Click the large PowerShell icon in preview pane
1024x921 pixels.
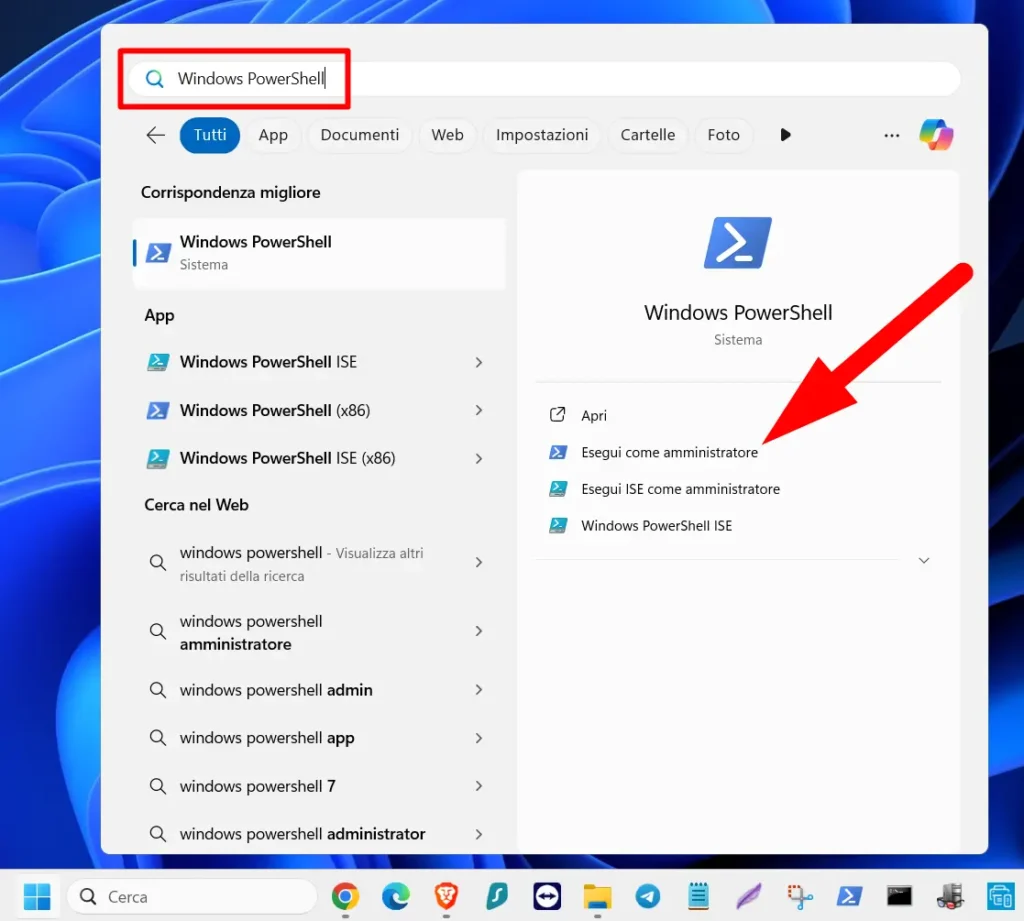pyautogui.click(x=738, y=242)
